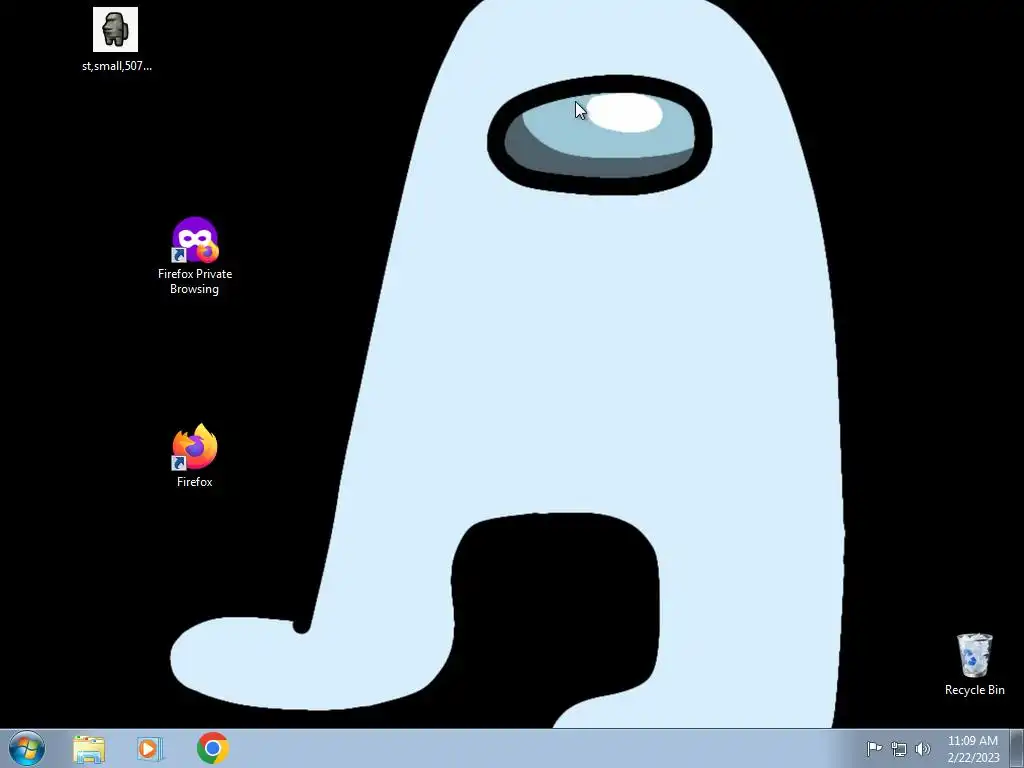Open the network status tray icon
Screen dimensions: 1024x768
coord(899,749)
